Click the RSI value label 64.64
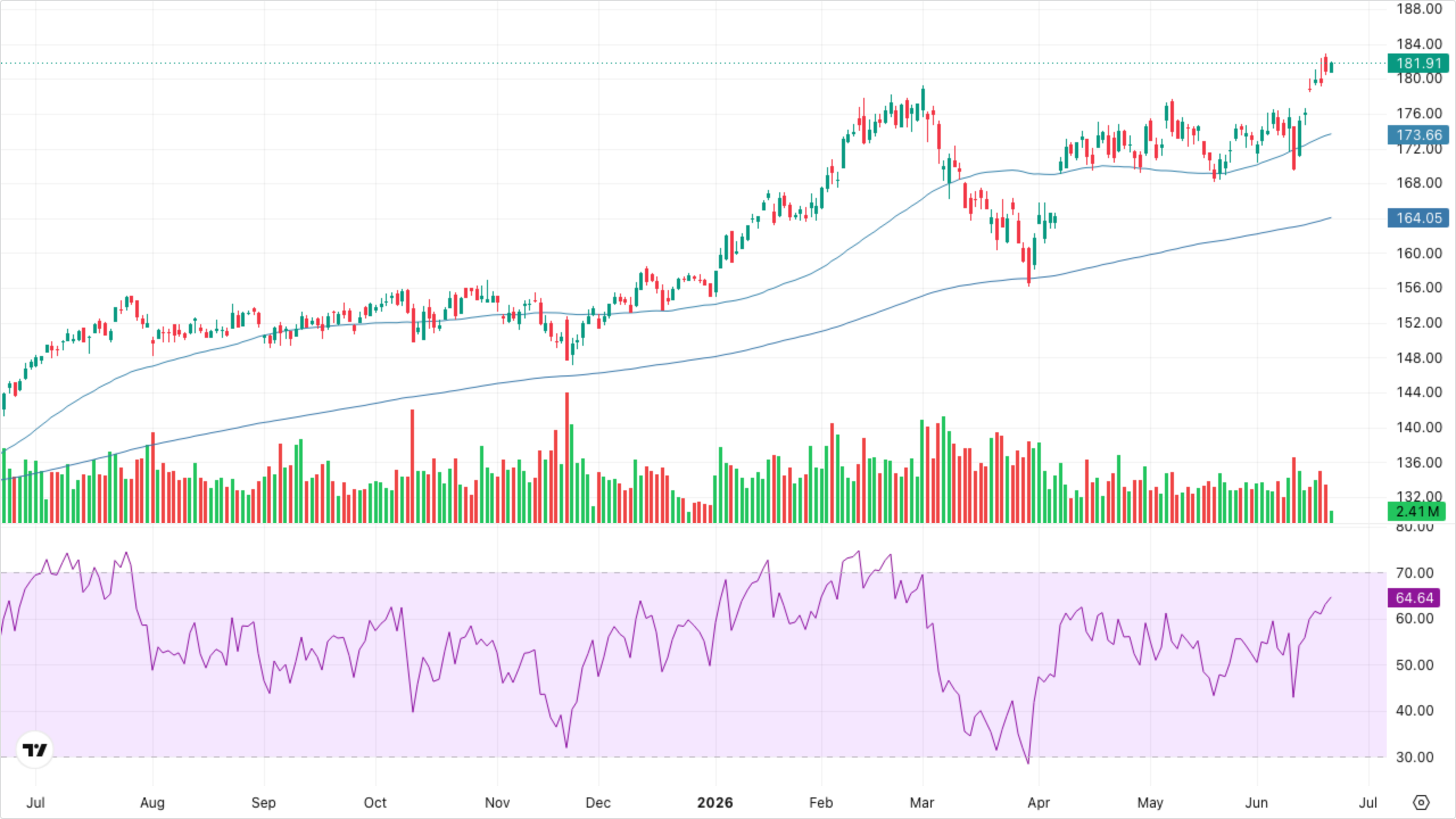 pyautogui.click(x=1414, y=598)
